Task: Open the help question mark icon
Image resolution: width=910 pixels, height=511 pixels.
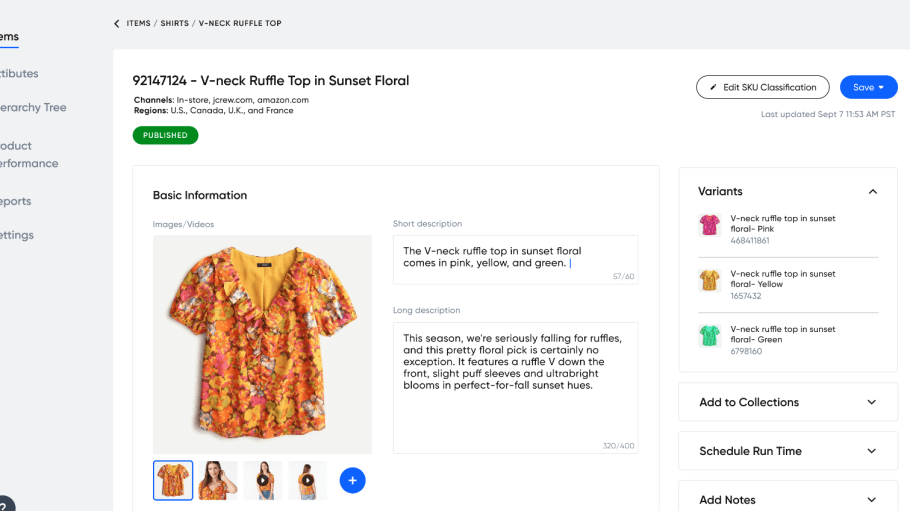Action: tap(5, 505)
